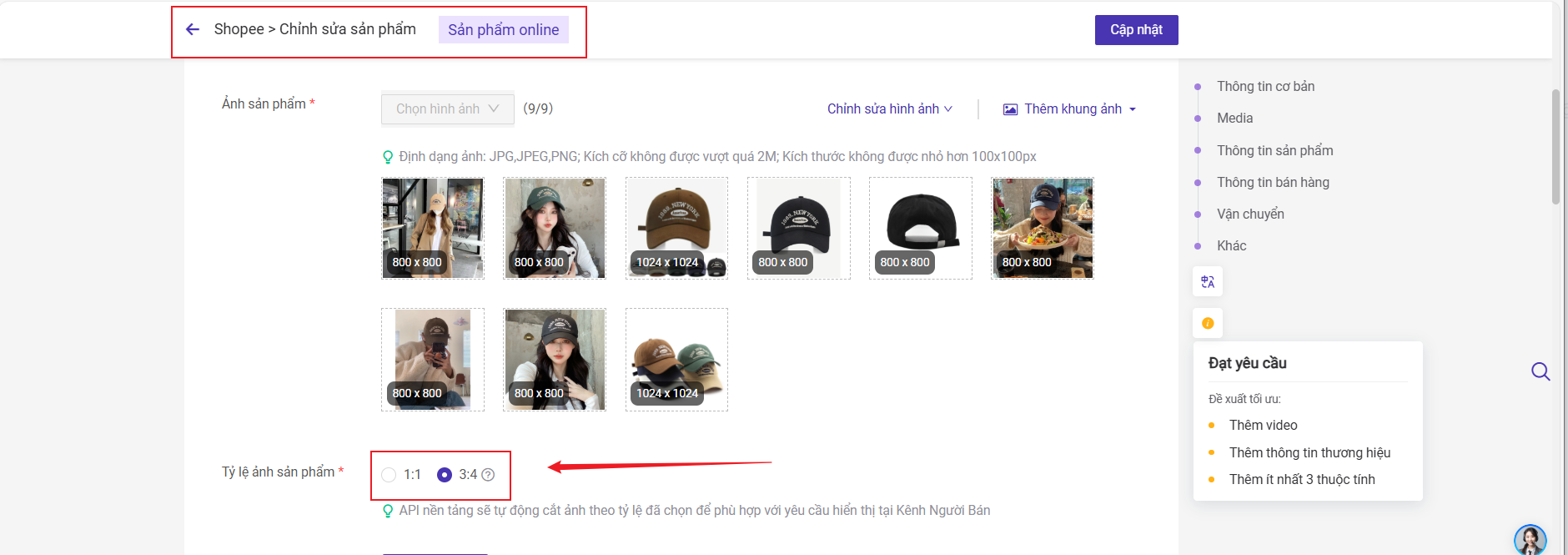The width and height of the screenshot is (1568, 555).
Task: Select the black cap with logo thumbnail
Action: [798, 228]
